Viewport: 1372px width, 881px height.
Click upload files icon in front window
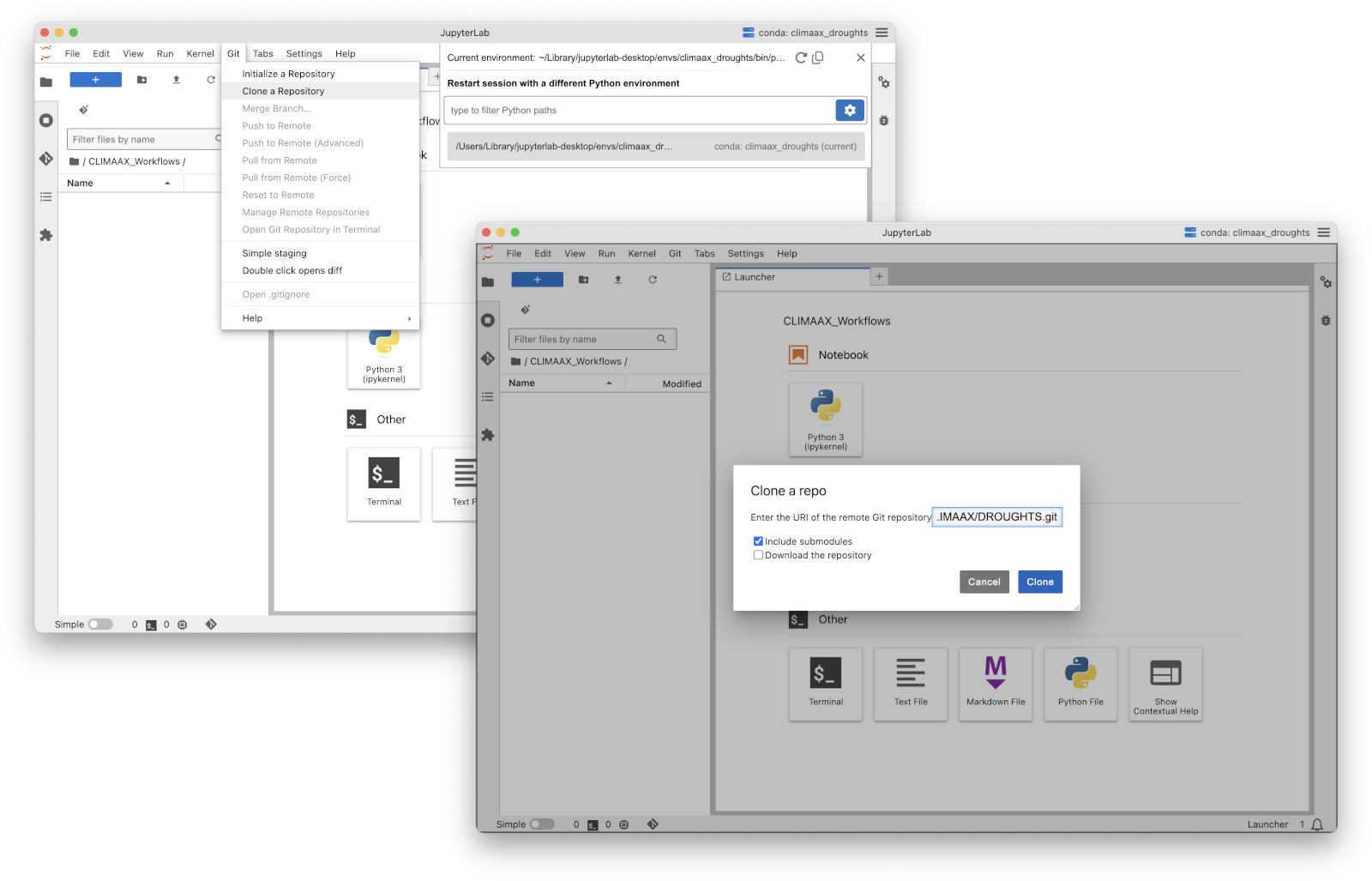pos(618,280)
